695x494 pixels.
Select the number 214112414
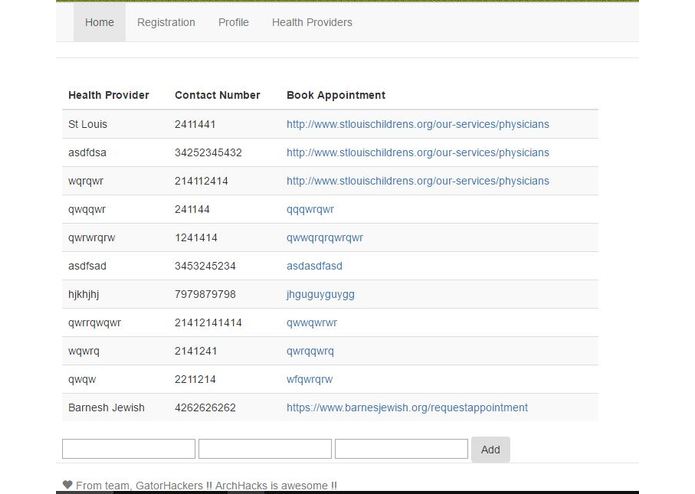[x=201, y=181]
